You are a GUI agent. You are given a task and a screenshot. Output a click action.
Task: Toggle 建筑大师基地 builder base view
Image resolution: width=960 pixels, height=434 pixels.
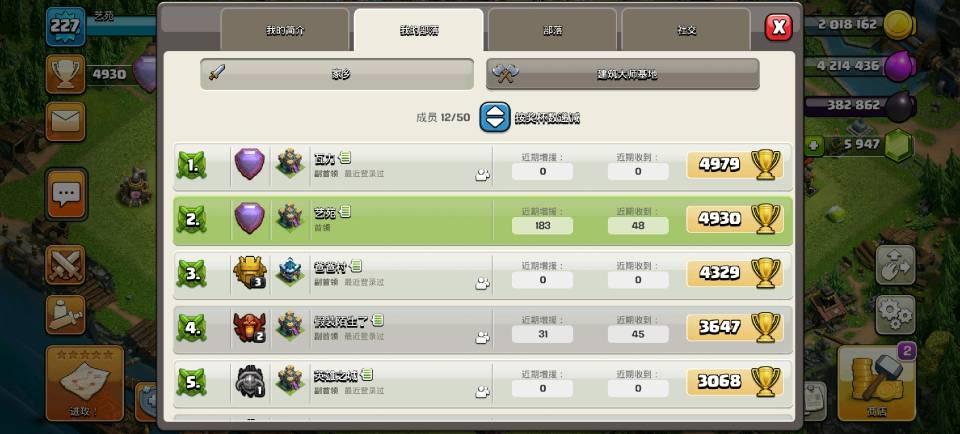pyautogui.click(x=623, y=74)
